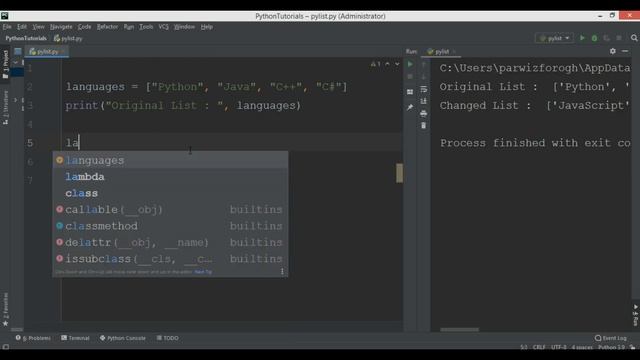640x360 pixels.
Task: Open pylist run configuration dropdown
Action: (554, 38)
